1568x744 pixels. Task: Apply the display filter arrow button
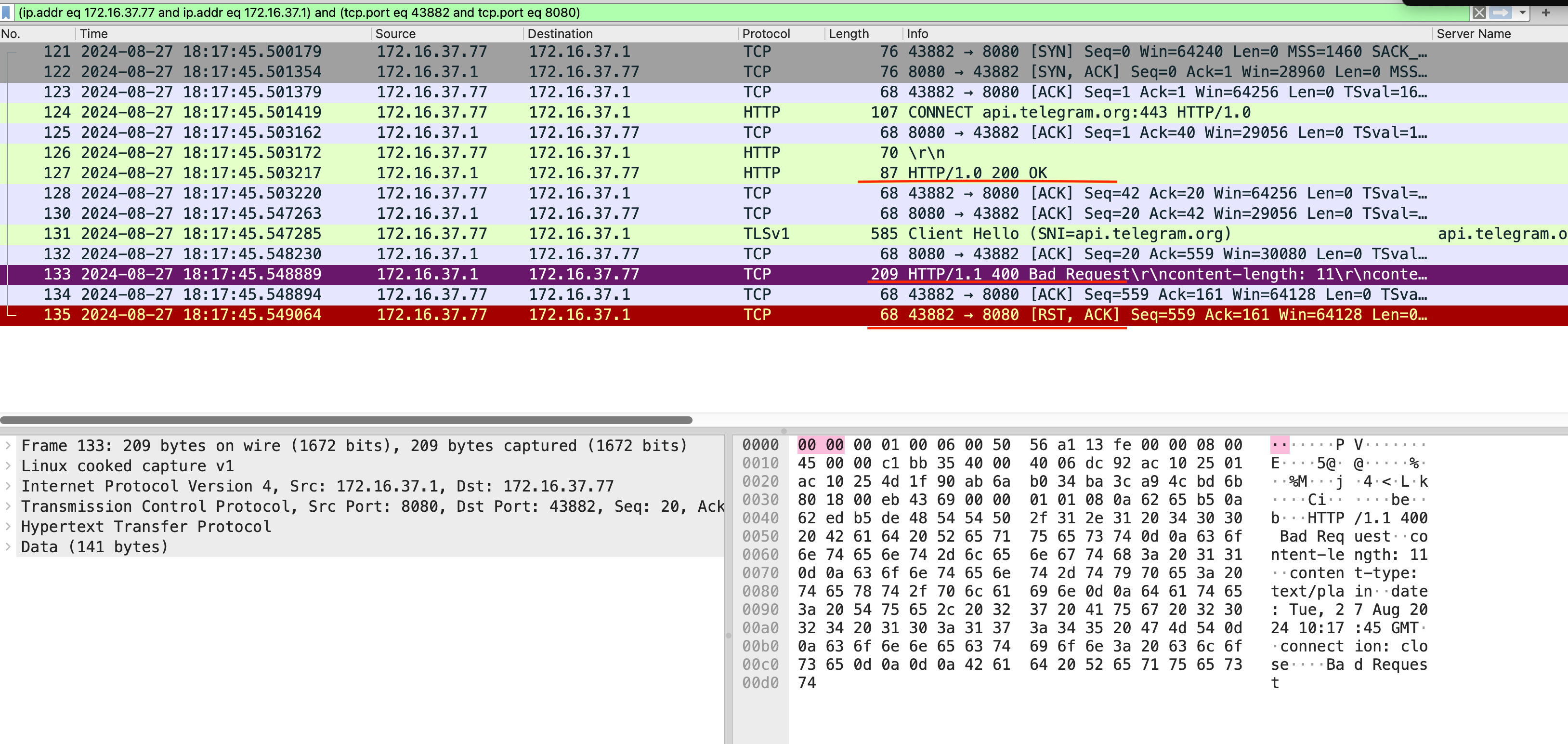[1502, 12]
